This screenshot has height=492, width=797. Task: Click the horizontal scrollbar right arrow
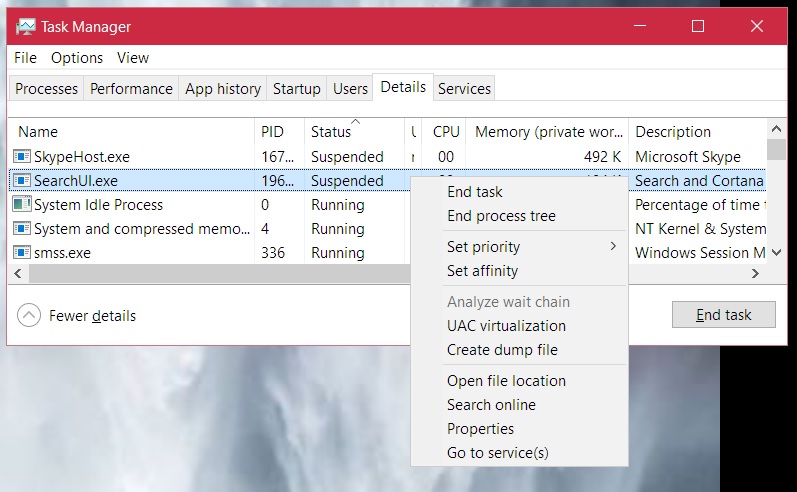(755, 273)
